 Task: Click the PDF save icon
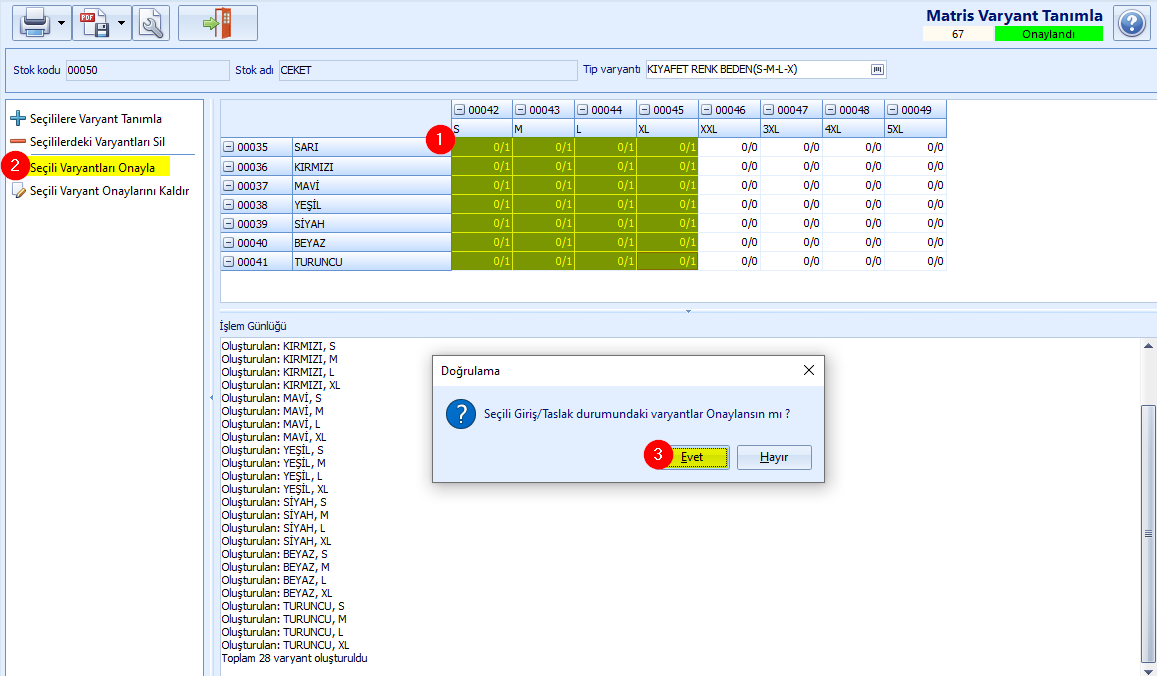click(x=94, y=23)
